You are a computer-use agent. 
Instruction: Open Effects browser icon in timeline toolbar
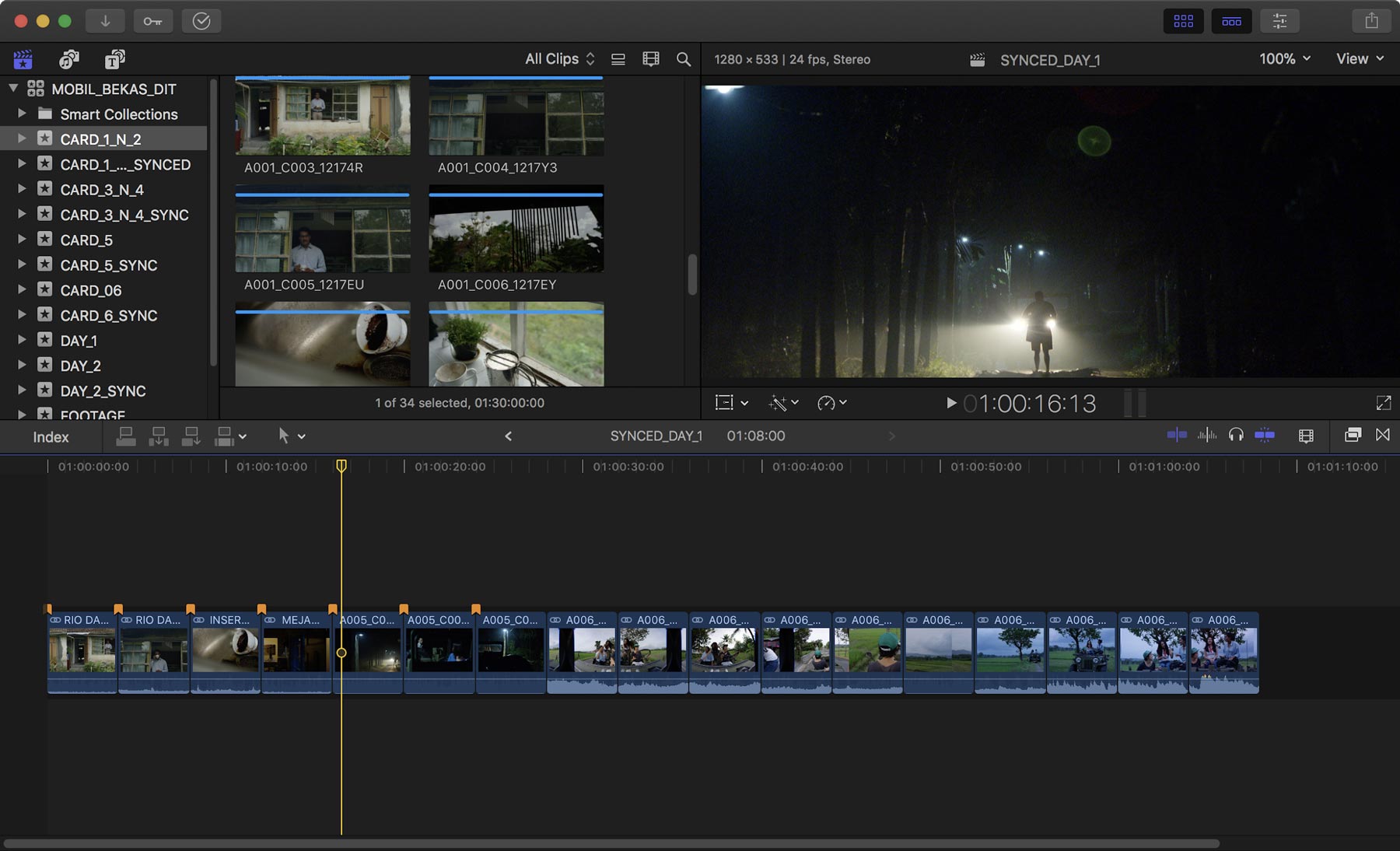pos(1353,436)
